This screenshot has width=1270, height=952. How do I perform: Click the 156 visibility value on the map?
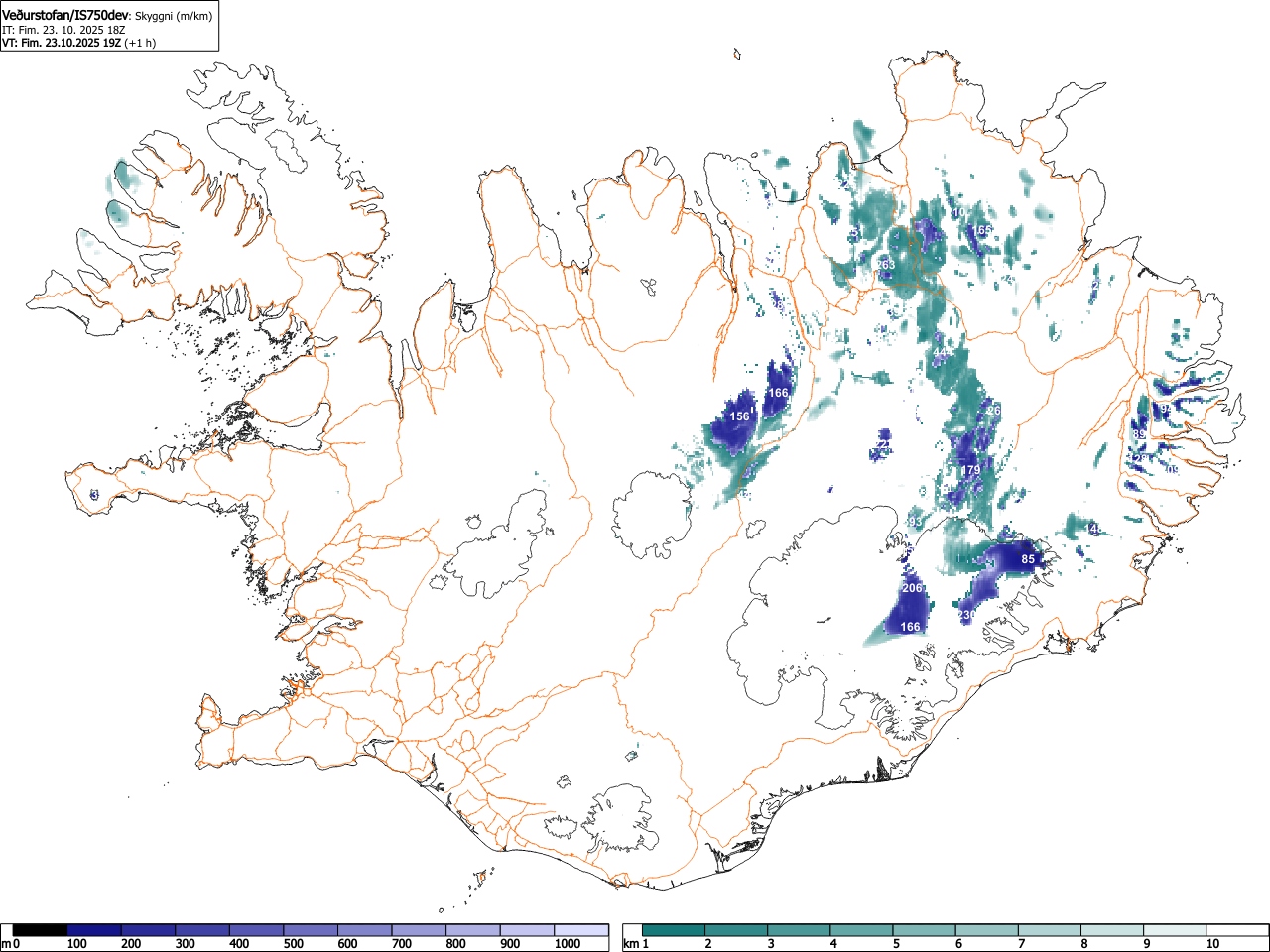tap(739, 416)
